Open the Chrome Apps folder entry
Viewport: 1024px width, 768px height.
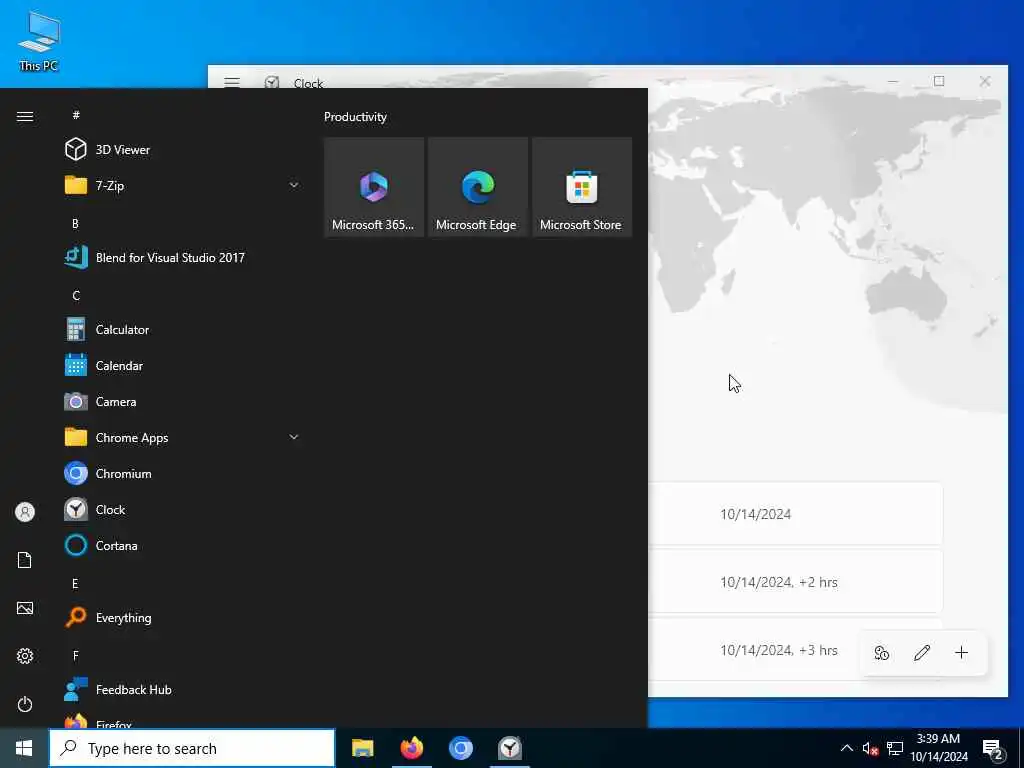tap(182, 438)
